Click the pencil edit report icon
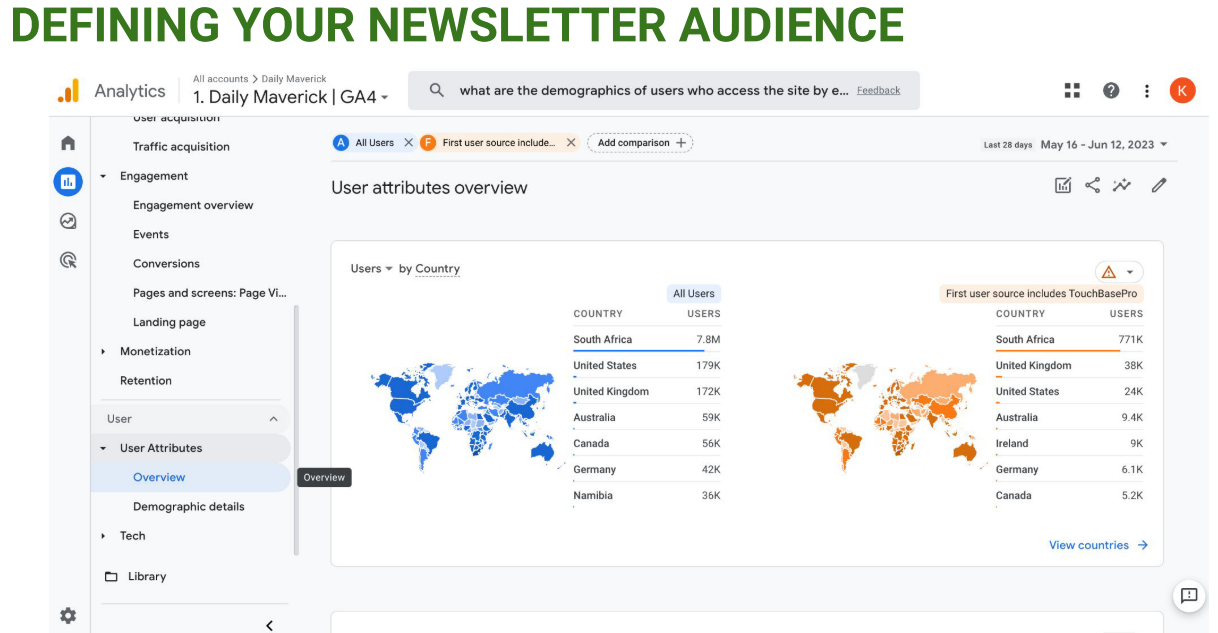1218x633 pixels. click(x=1159, y=185)
